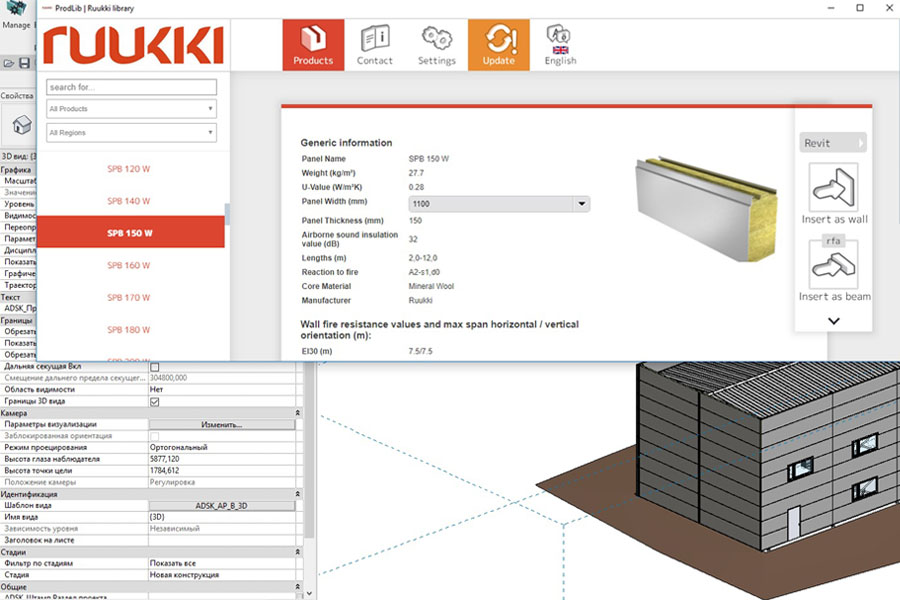Toggle the Границы 3D вида checkbox
Viewport: 900px width, 600px height.
pos(154,402)
